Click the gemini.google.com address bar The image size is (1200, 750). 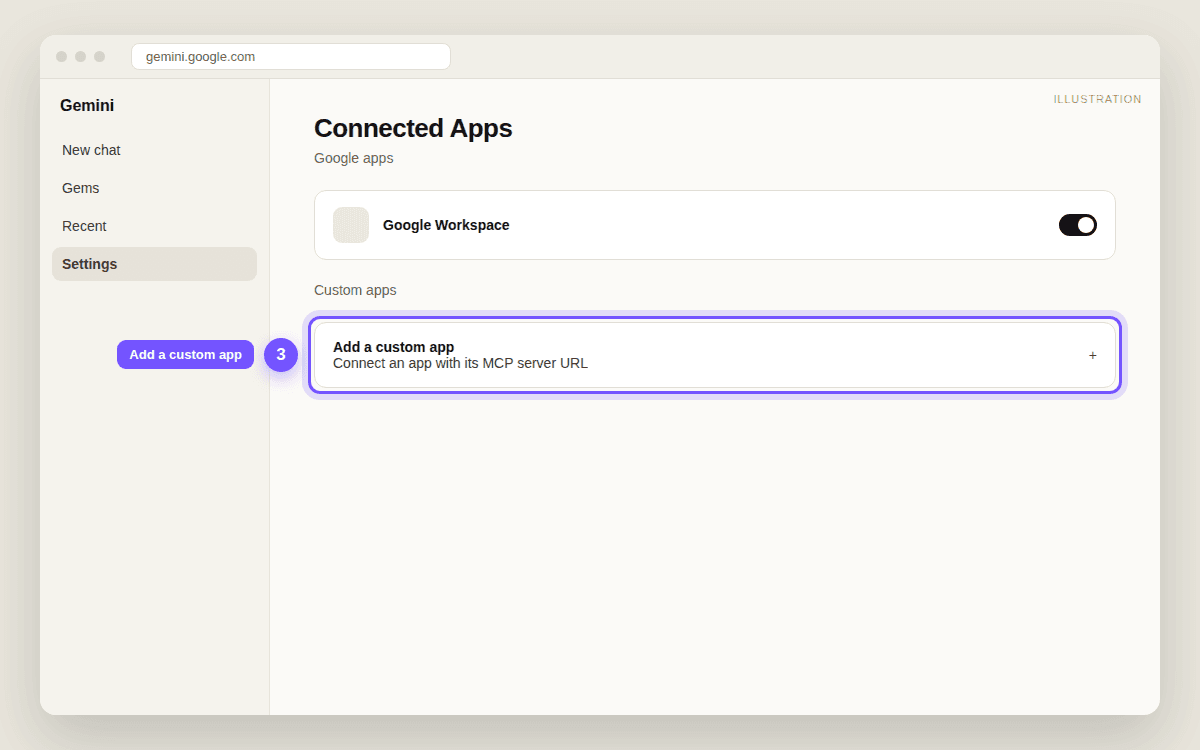[x=291, y=57]
